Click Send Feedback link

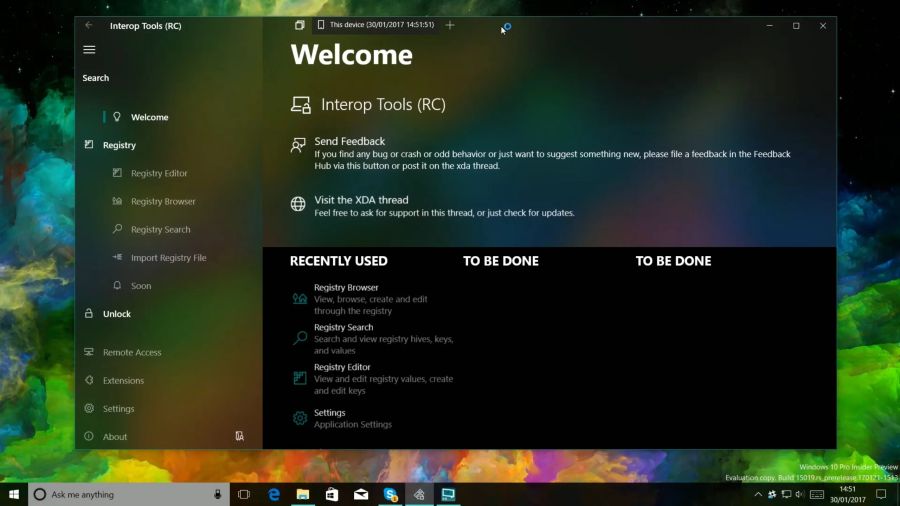[x=350, y=141]
